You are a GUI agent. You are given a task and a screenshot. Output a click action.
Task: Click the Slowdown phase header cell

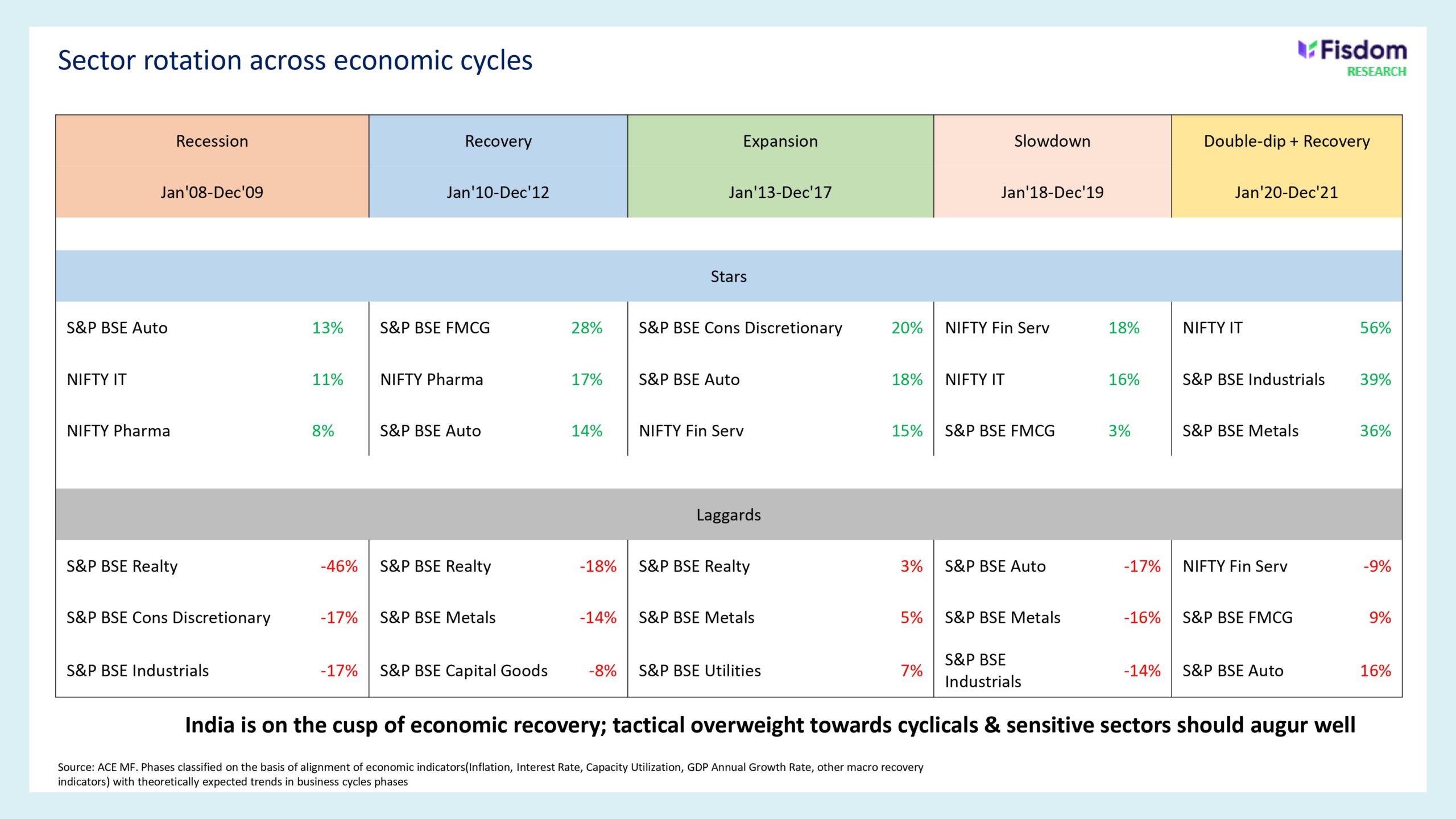click(x=1052, y=166)
